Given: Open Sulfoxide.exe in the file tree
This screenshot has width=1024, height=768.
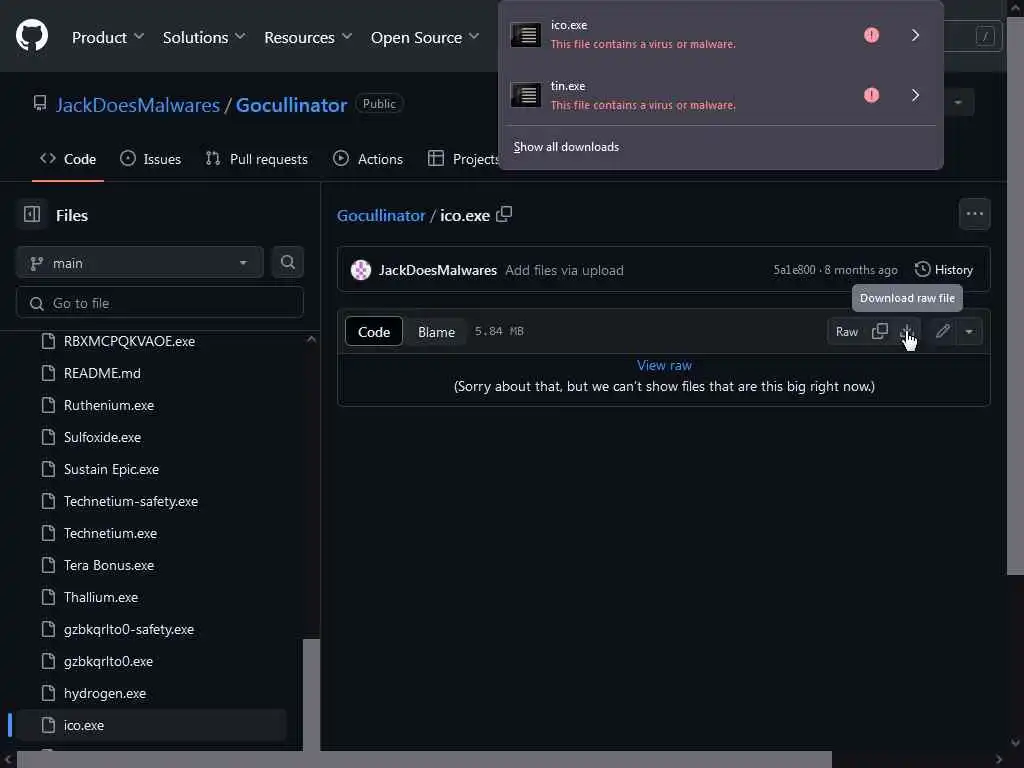Looking at the screenshot, I should (103, 437).
